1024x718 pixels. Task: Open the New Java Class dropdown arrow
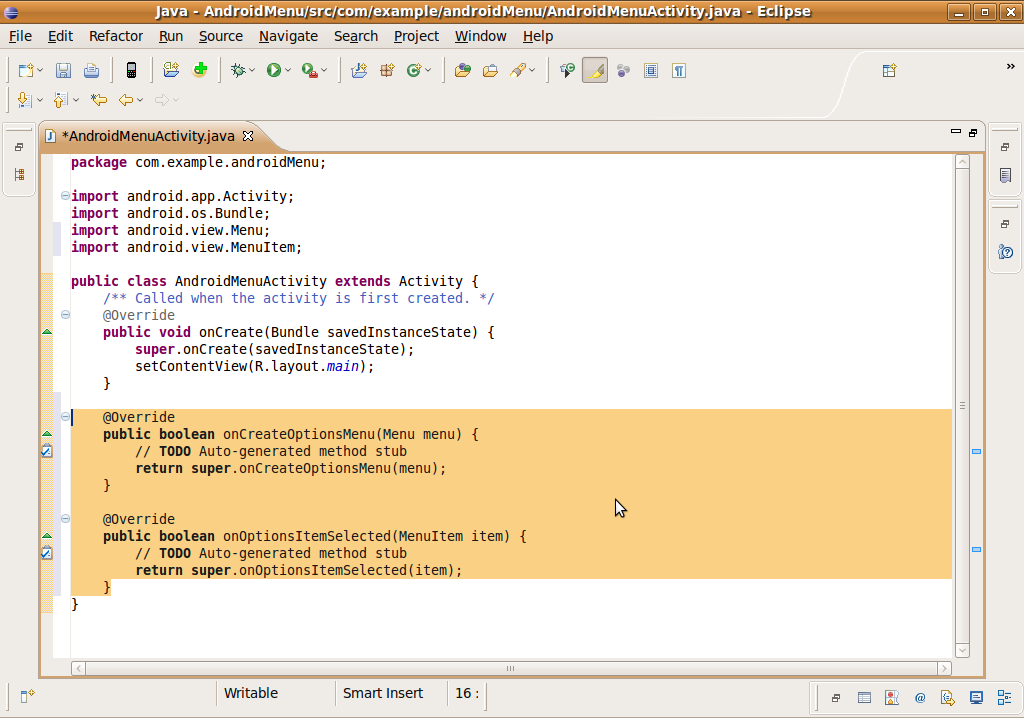point(428,71)
